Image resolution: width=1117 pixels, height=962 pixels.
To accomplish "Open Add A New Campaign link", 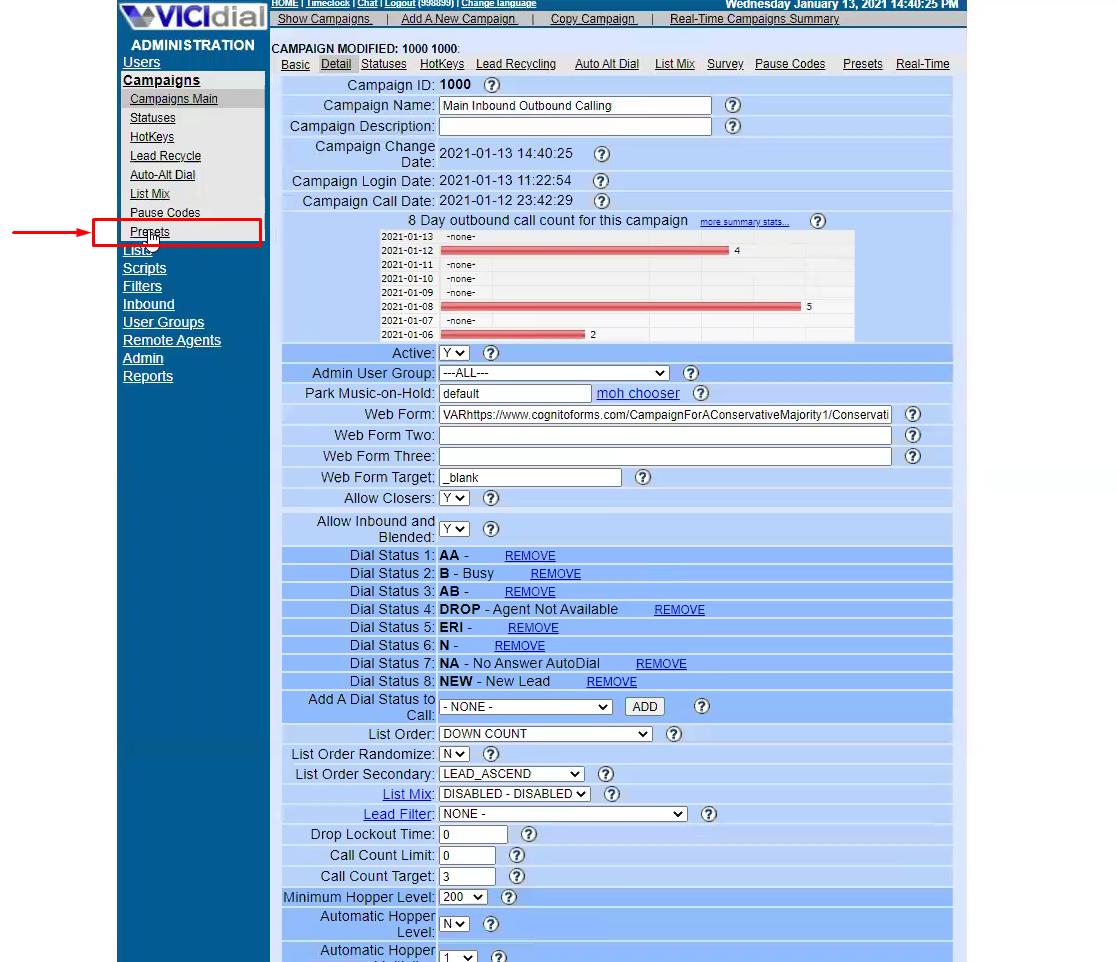I will tap(459, 19).
